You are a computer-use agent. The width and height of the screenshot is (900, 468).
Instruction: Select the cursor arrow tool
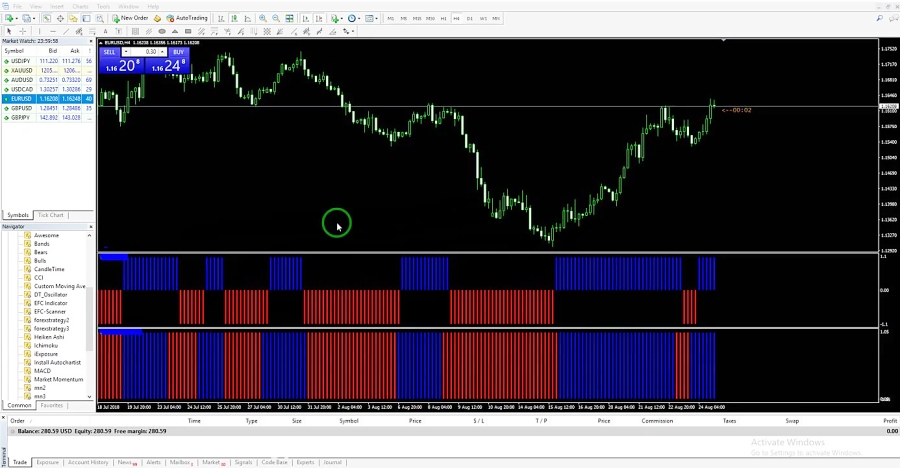tap(9, 31)
